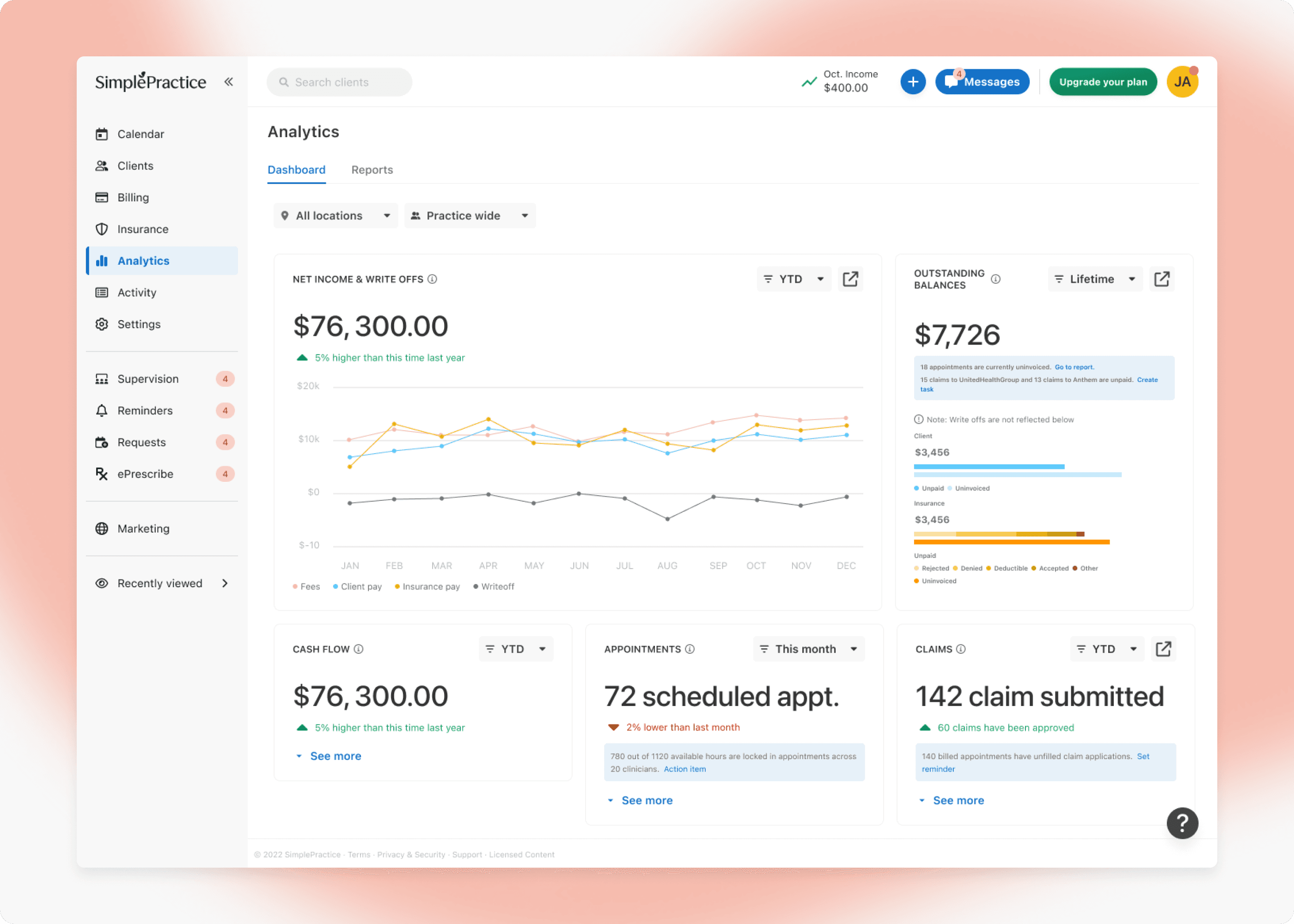Click the Cash Flow info icon
The width and height of the screenshot is (1294, 924).
coord(359,649)
